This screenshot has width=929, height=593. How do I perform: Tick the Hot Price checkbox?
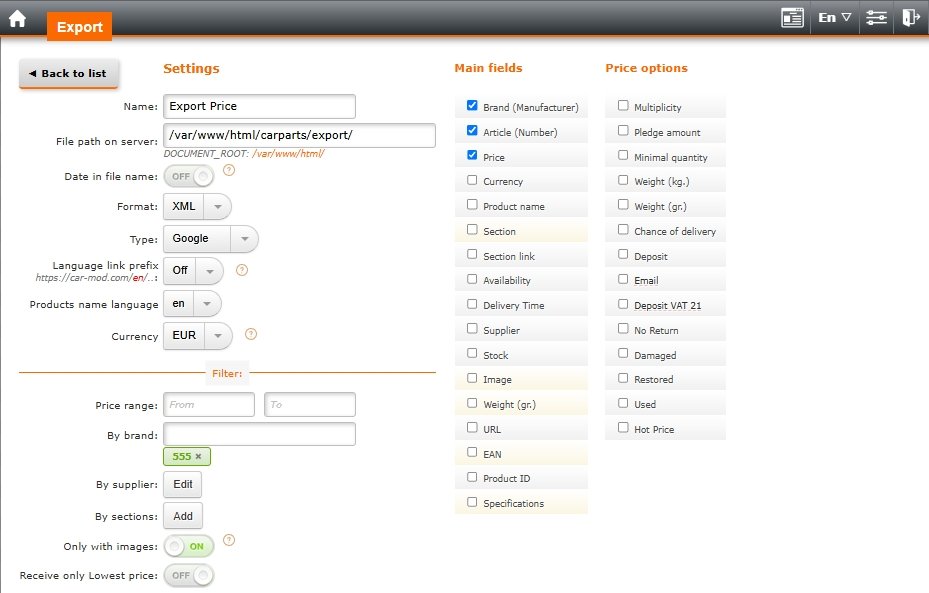pos(623,429)
